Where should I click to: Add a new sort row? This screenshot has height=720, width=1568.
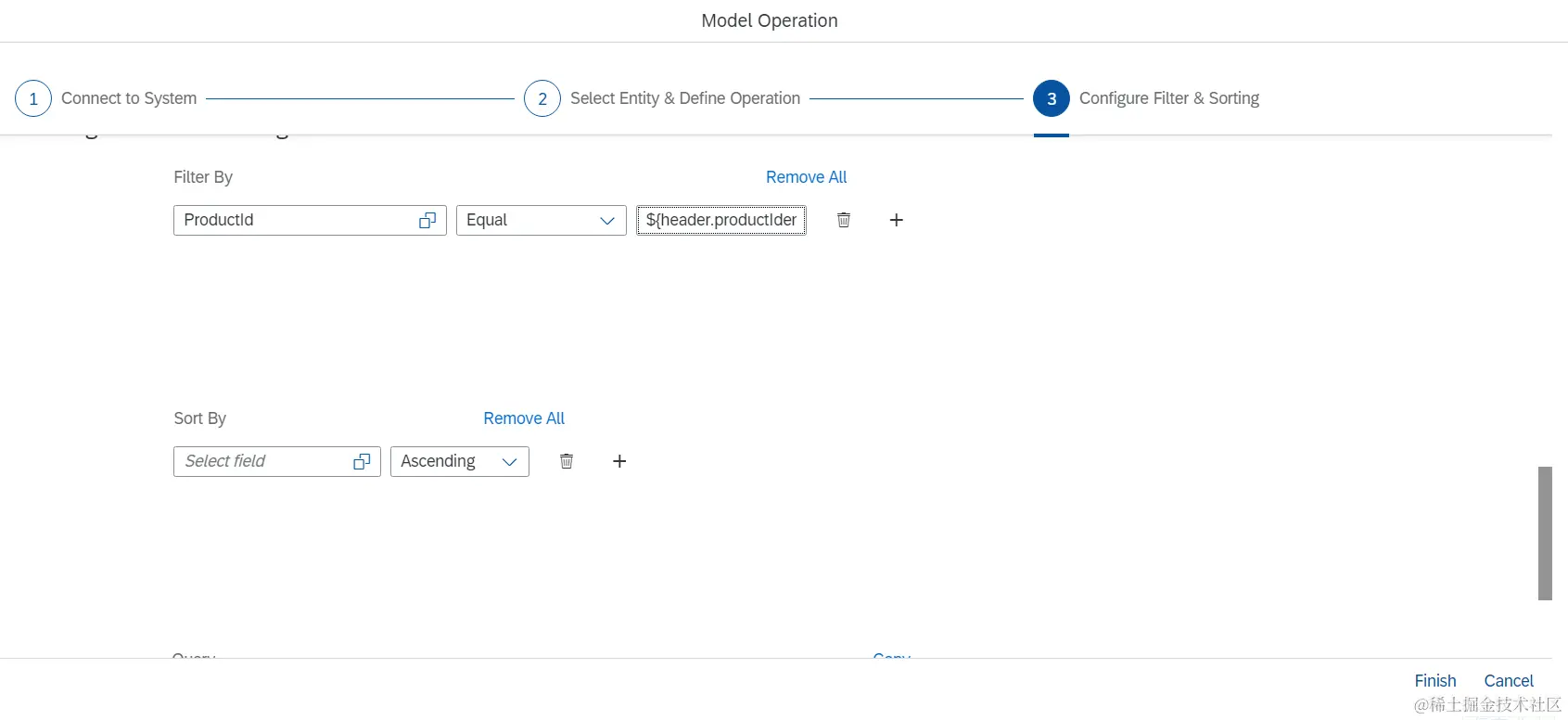point(619,461)
